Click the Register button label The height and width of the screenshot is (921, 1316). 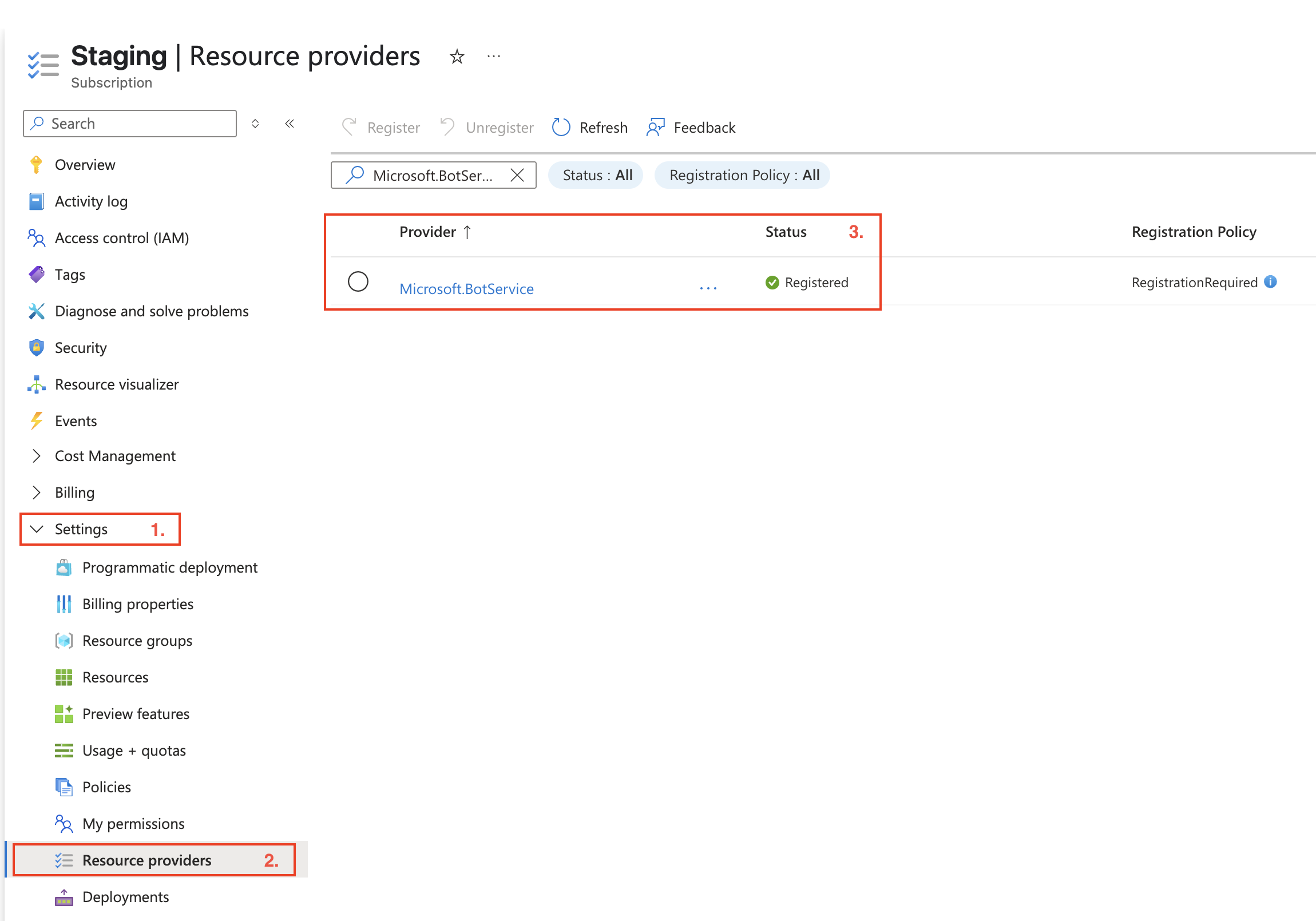[x=393, y=128]
